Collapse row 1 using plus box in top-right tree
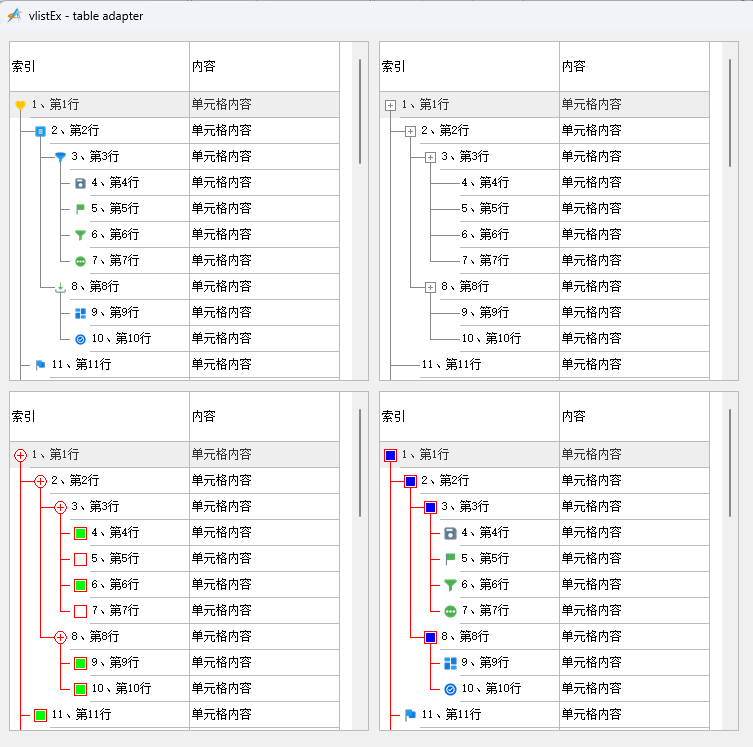 click(390, 105)
